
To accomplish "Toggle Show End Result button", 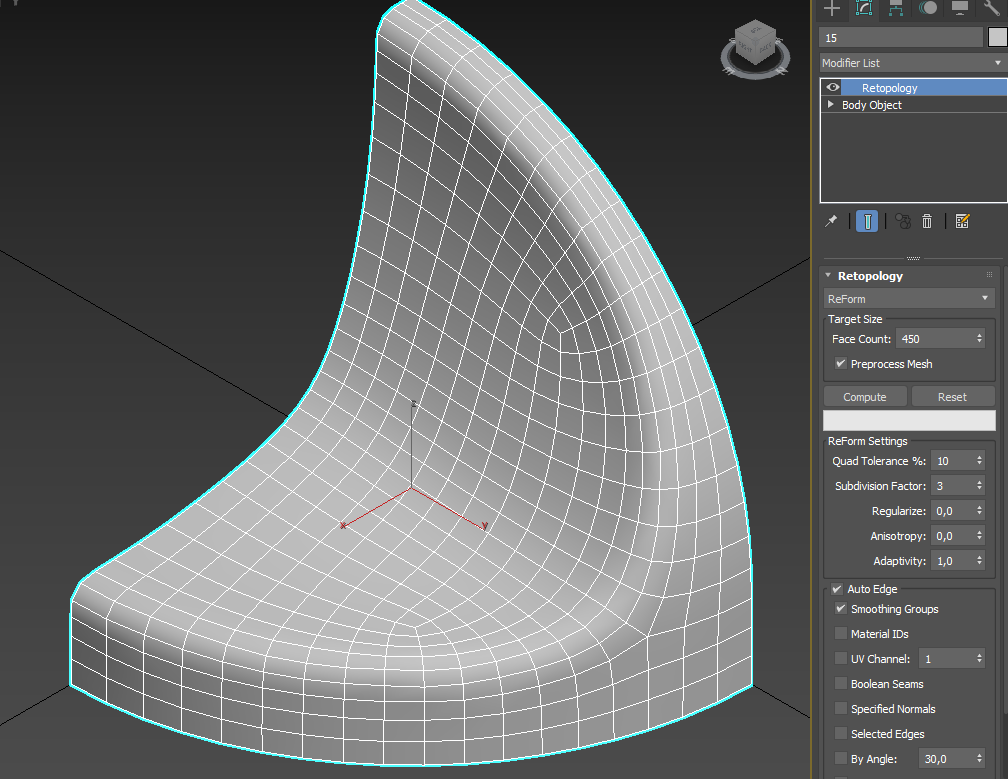I will click(x=867, y=221).
